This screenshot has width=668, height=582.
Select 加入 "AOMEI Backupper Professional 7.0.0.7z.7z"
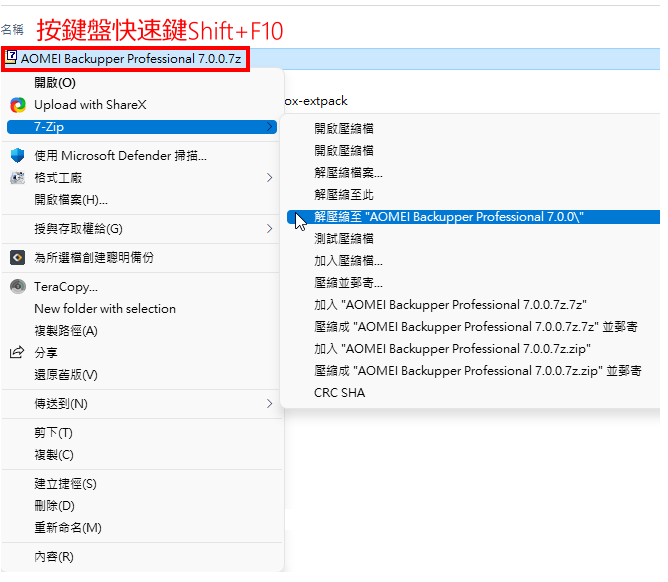[x=450, y=305]
